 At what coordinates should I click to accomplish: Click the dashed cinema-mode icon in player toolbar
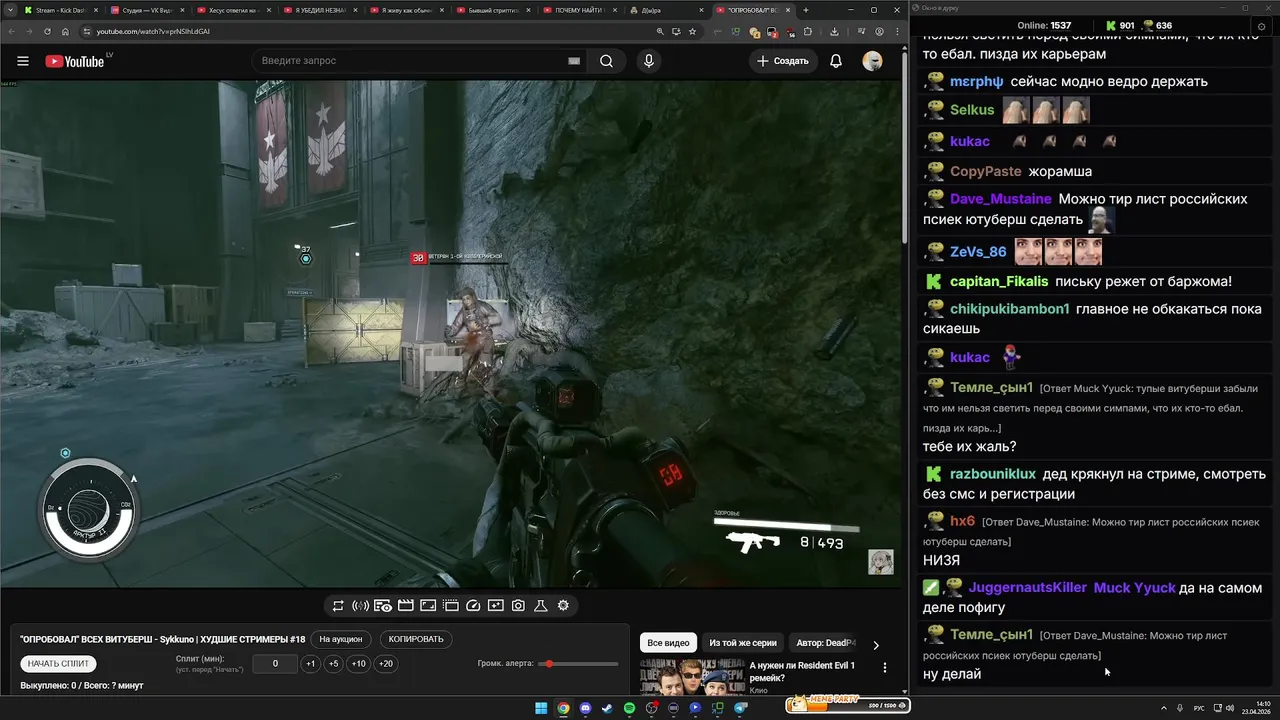pyautogui.click(x=451, y=606)
